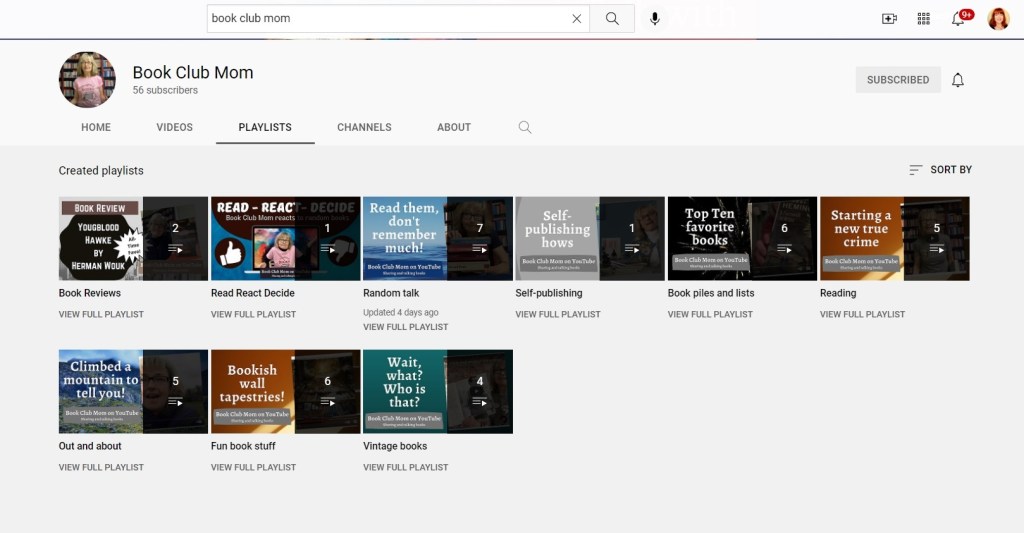Open the Random talk playlist title
This screenshot has width=1024, height=533.
tap(391, 293)
